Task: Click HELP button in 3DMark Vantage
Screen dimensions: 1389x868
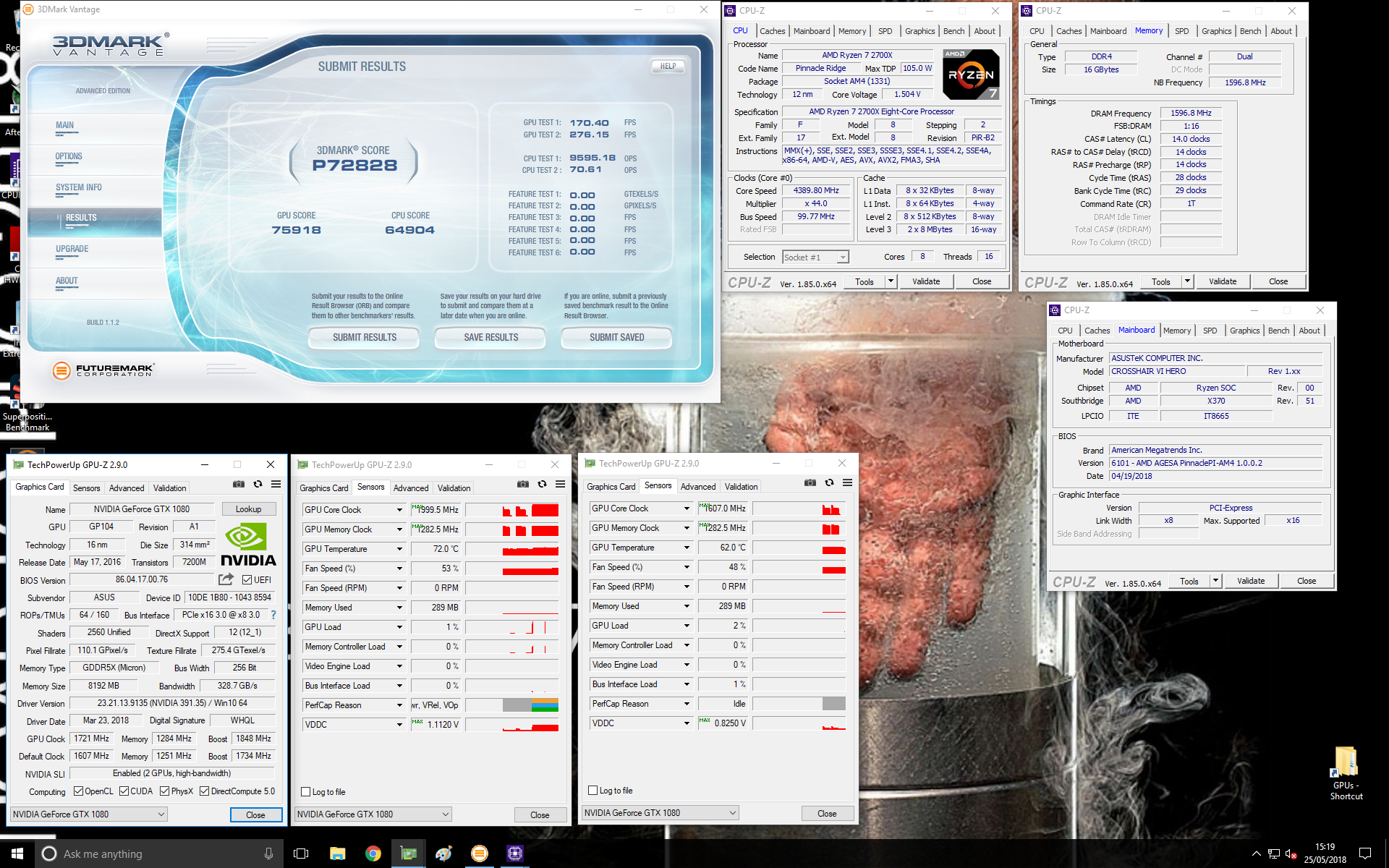Action: [x=668, y=66]
